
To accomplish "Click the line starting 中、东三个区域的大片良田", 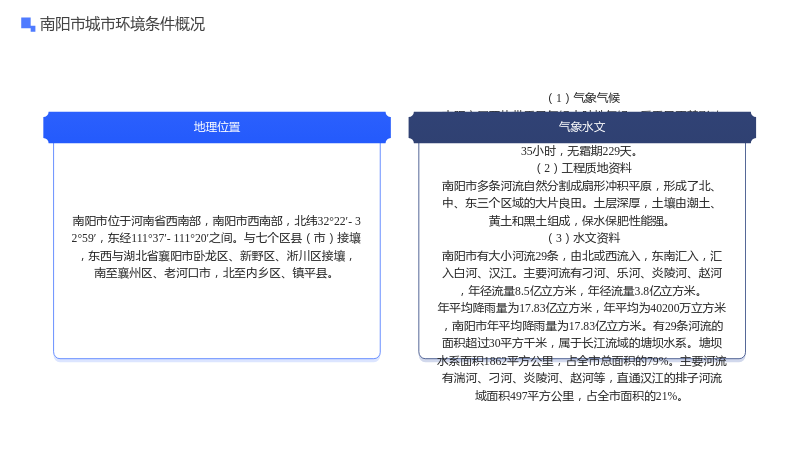I will (582, 203).
